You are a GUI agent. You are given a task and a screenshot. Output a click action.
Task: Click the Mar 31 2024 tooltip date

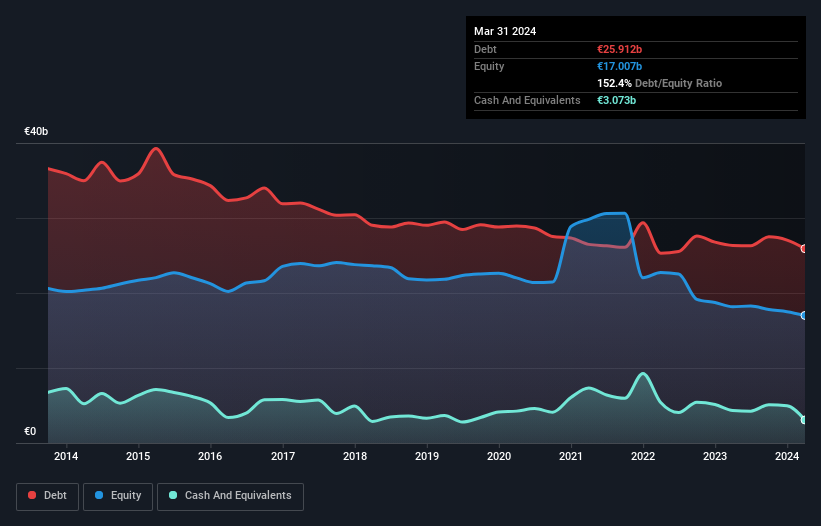(505, 31)
